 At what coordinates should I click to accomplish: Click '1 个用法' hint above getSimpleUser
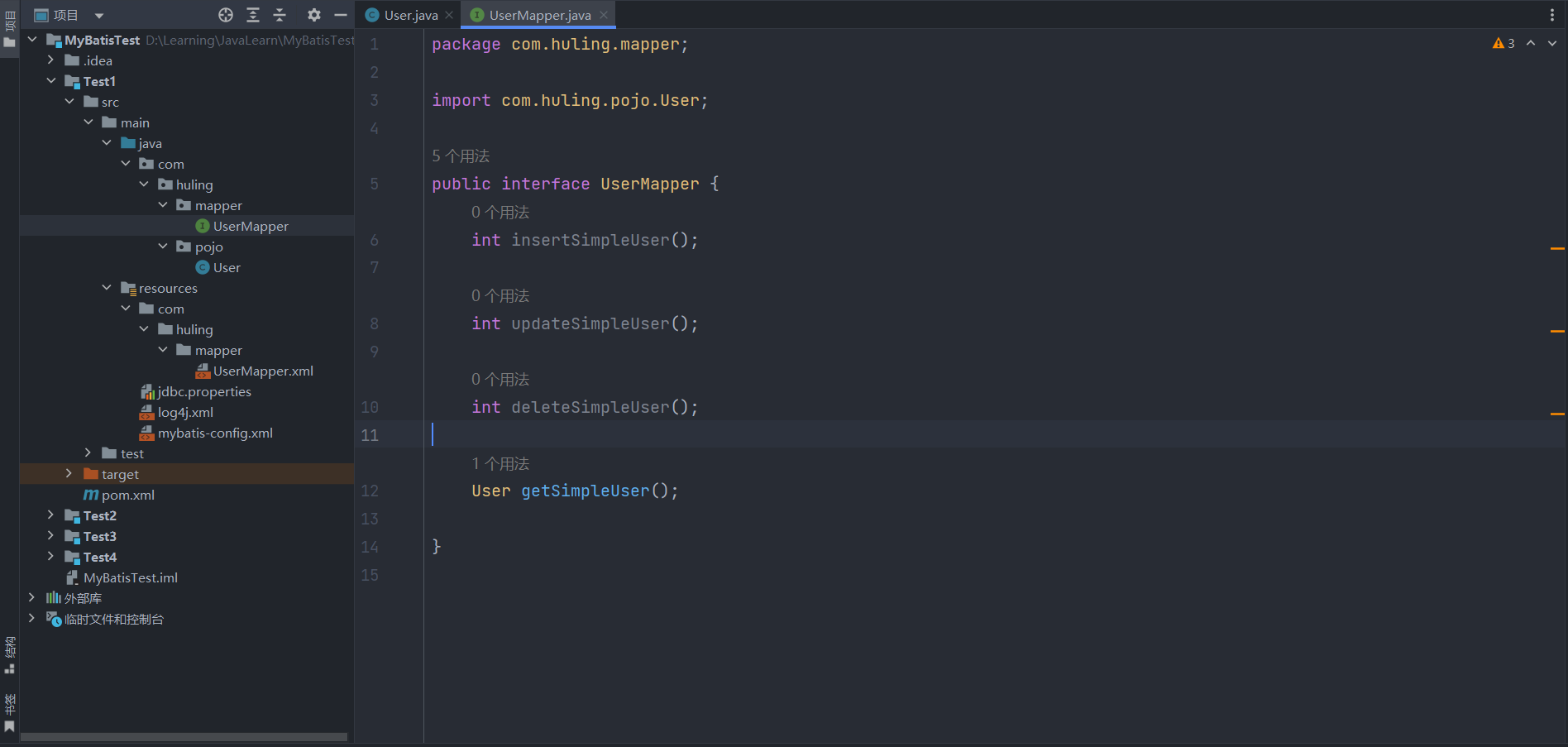coord(500,463)
